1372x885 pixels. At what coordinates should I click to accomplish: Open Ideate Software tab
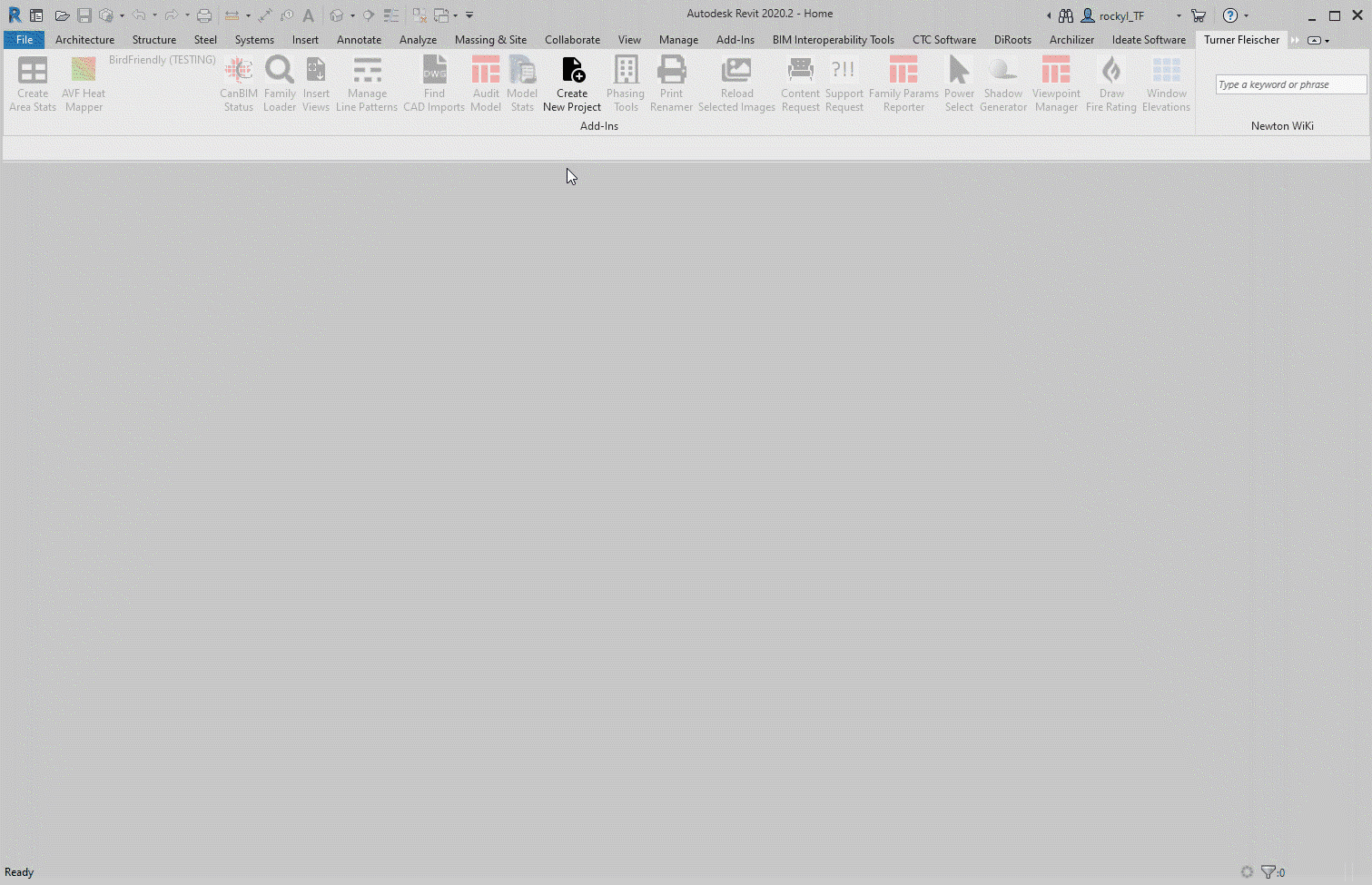[x=1149, y=40]
